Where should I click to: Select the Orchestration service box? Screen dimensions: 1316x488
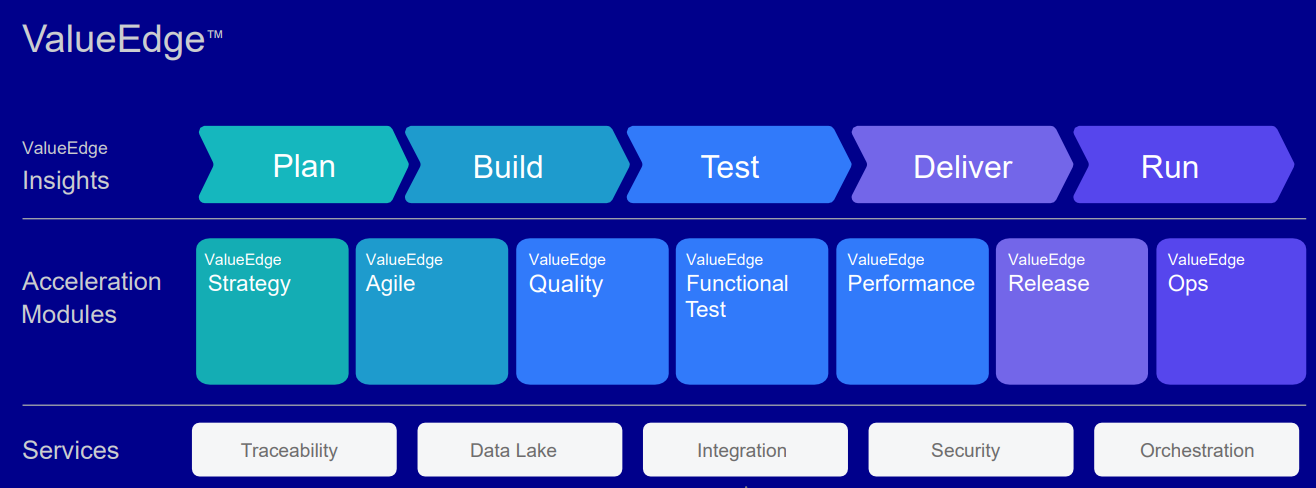1196,450
